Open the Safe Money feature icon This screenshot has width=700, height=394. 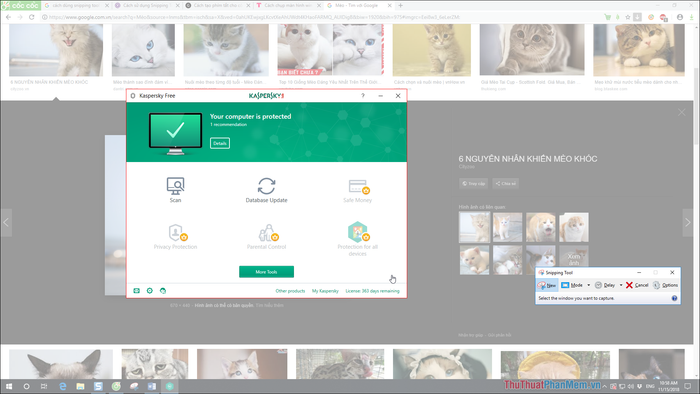coord(358,186)
